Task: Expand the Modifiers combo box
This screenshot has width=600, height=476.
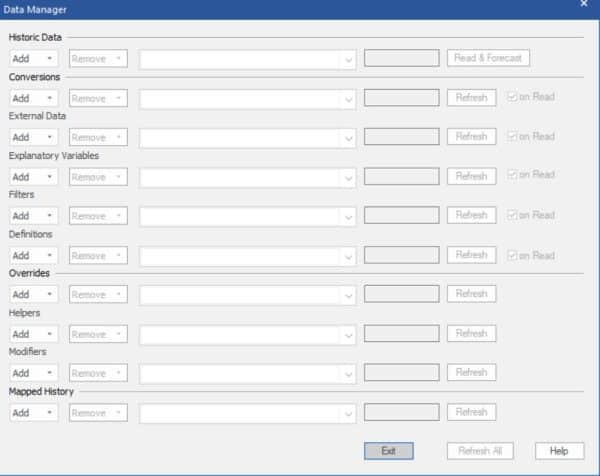Action: [348, 374]
